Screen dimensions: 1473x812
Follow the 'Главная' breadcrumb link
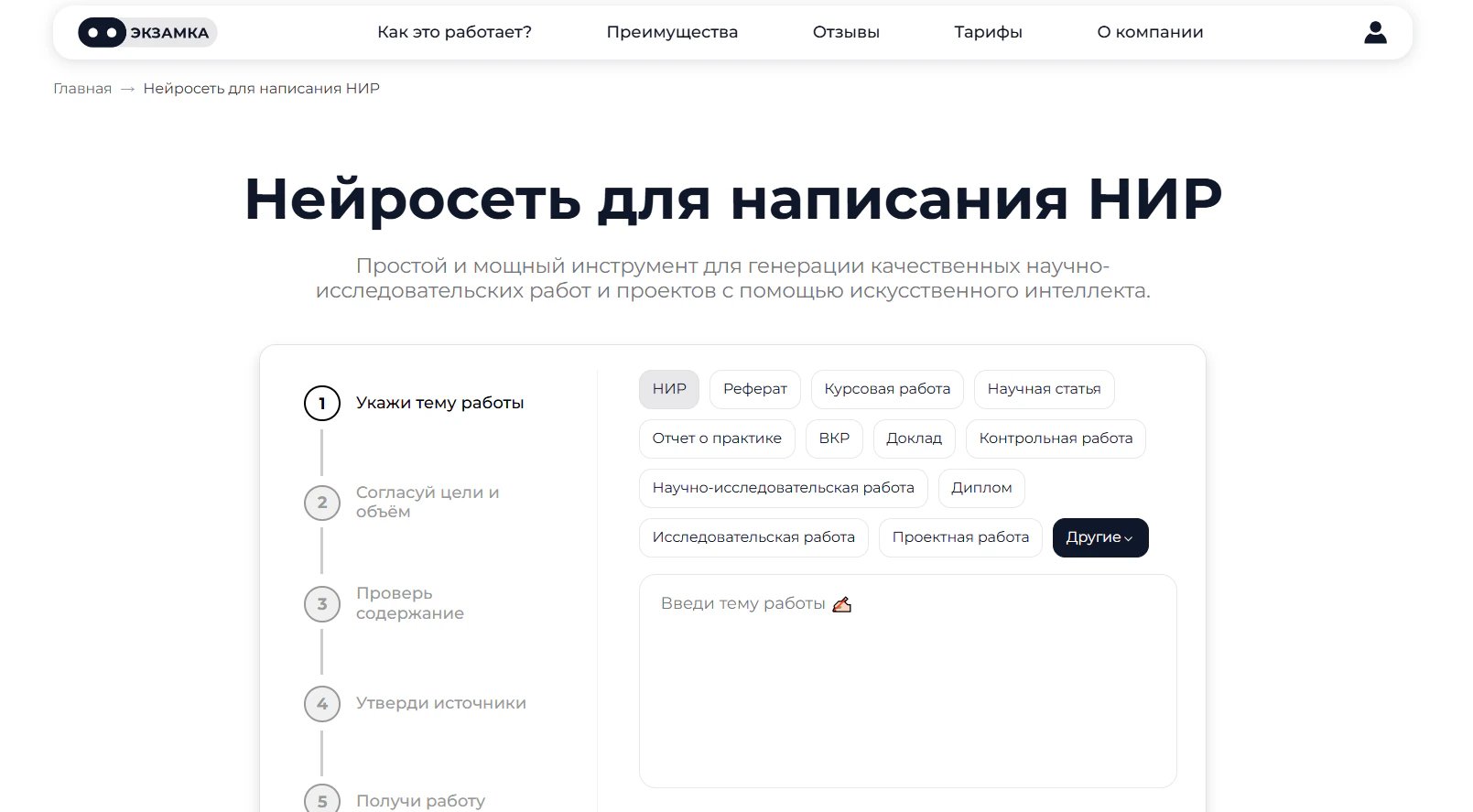82,89
